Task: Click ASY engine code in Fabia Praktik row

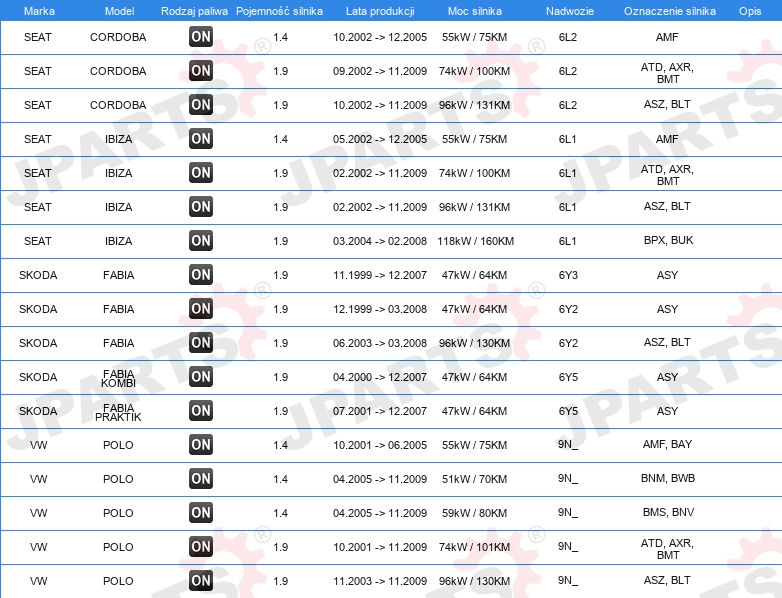Action: (667, 411)
